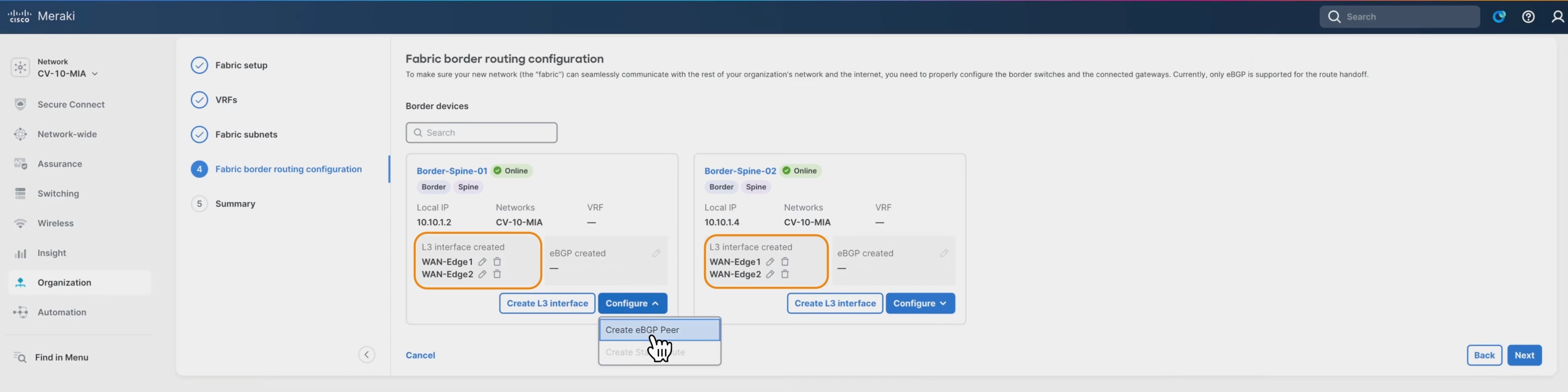The image size is (1568, 392).
Task: Go to VRFs step
Action: pyautogui.click(x=226, y=100)
